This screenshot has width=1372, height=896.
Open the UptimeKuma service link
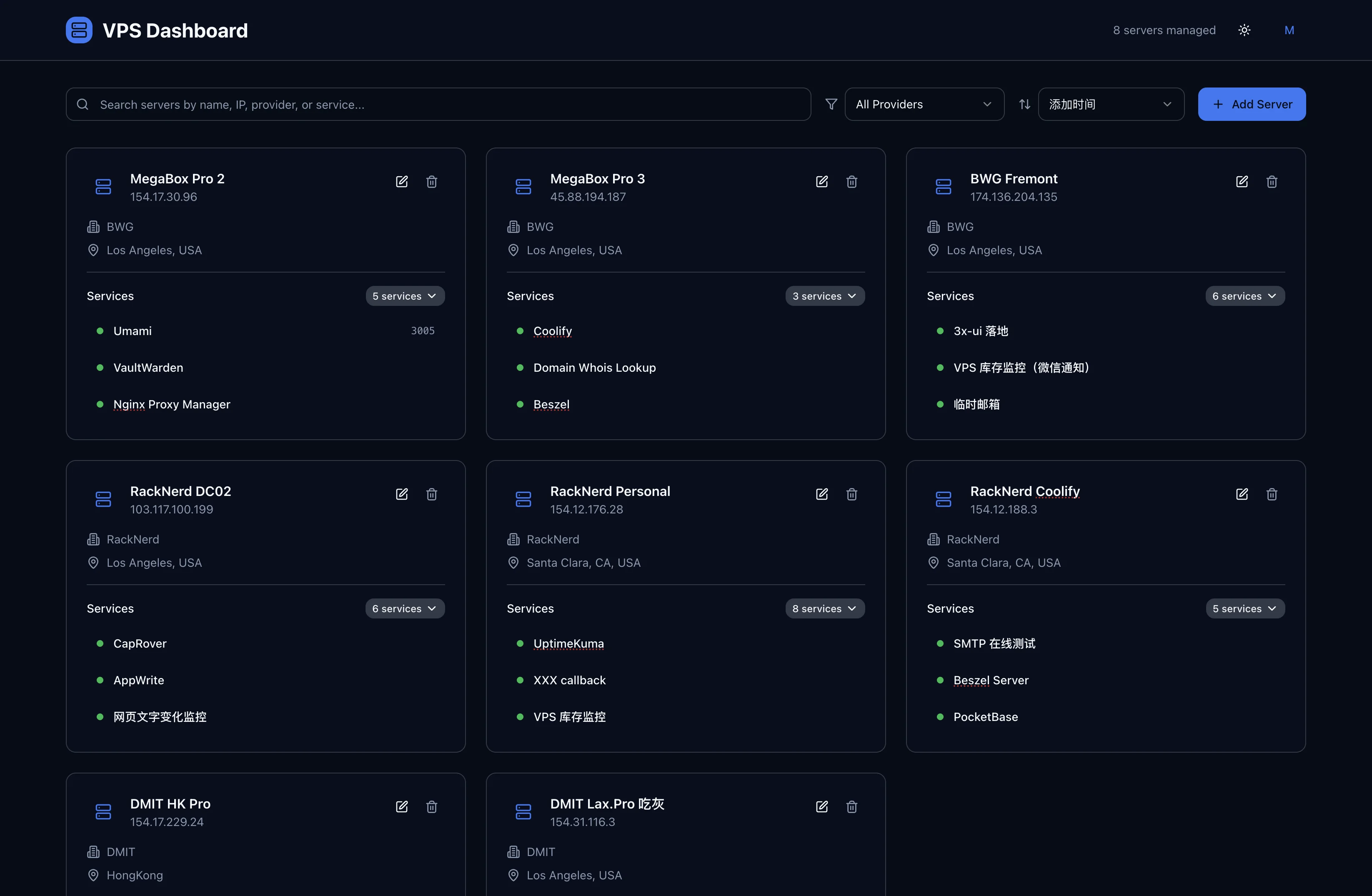point(568,643)
